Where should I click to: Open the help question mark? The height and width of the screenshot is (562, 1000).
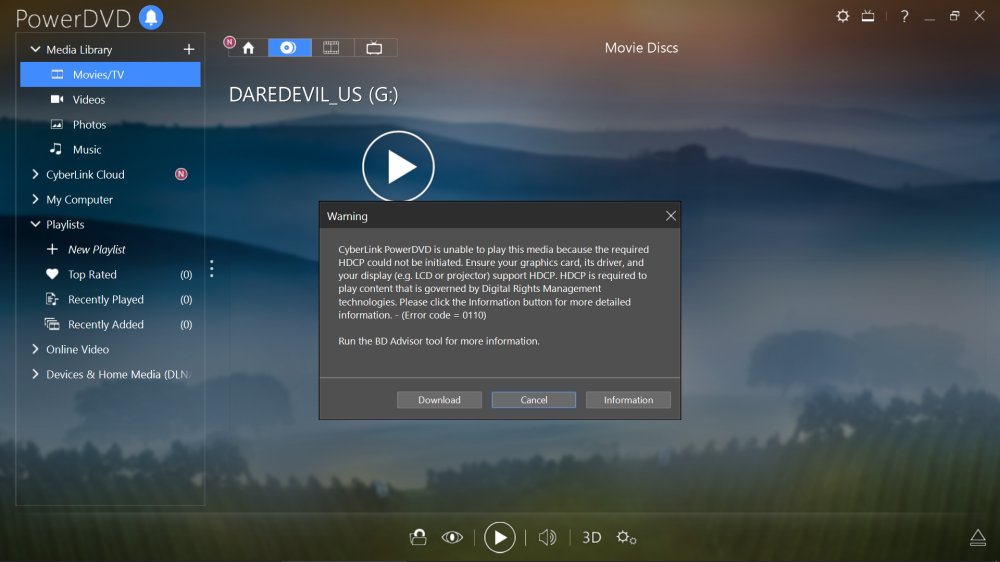coord(904,16)
